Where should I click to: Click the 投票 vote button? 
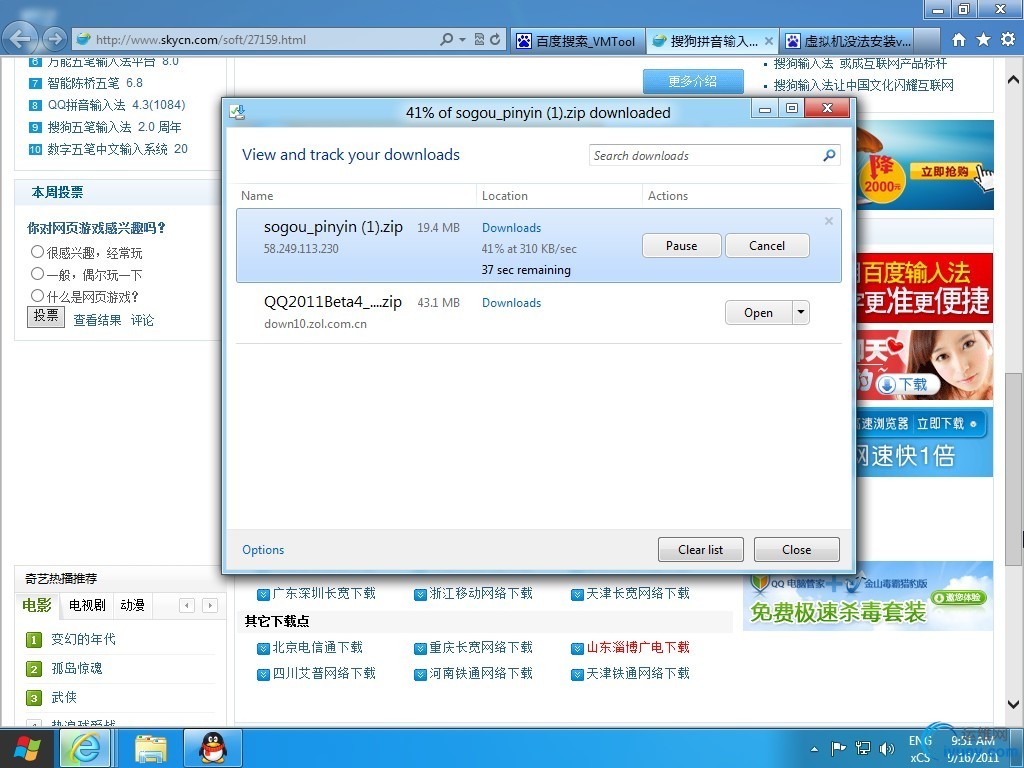coord(46,316)
